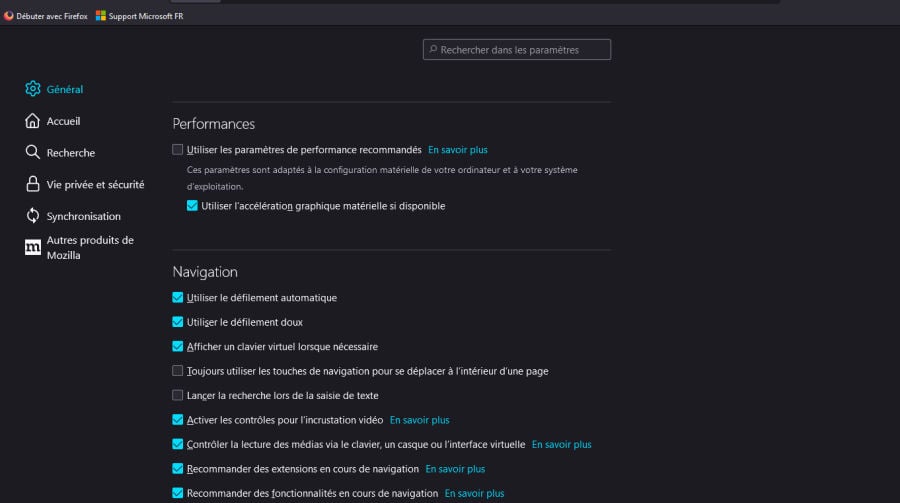Select the Recherche magnifier icon in sidebar
This screenshot has height=503, width=900.
pos(33,153)
